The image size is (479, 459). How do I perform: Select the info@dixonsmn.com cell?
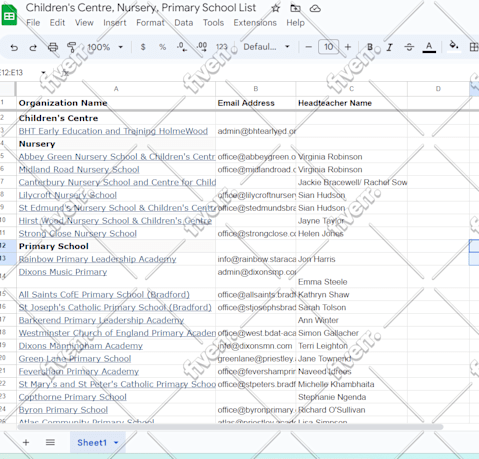pos(256,346)
